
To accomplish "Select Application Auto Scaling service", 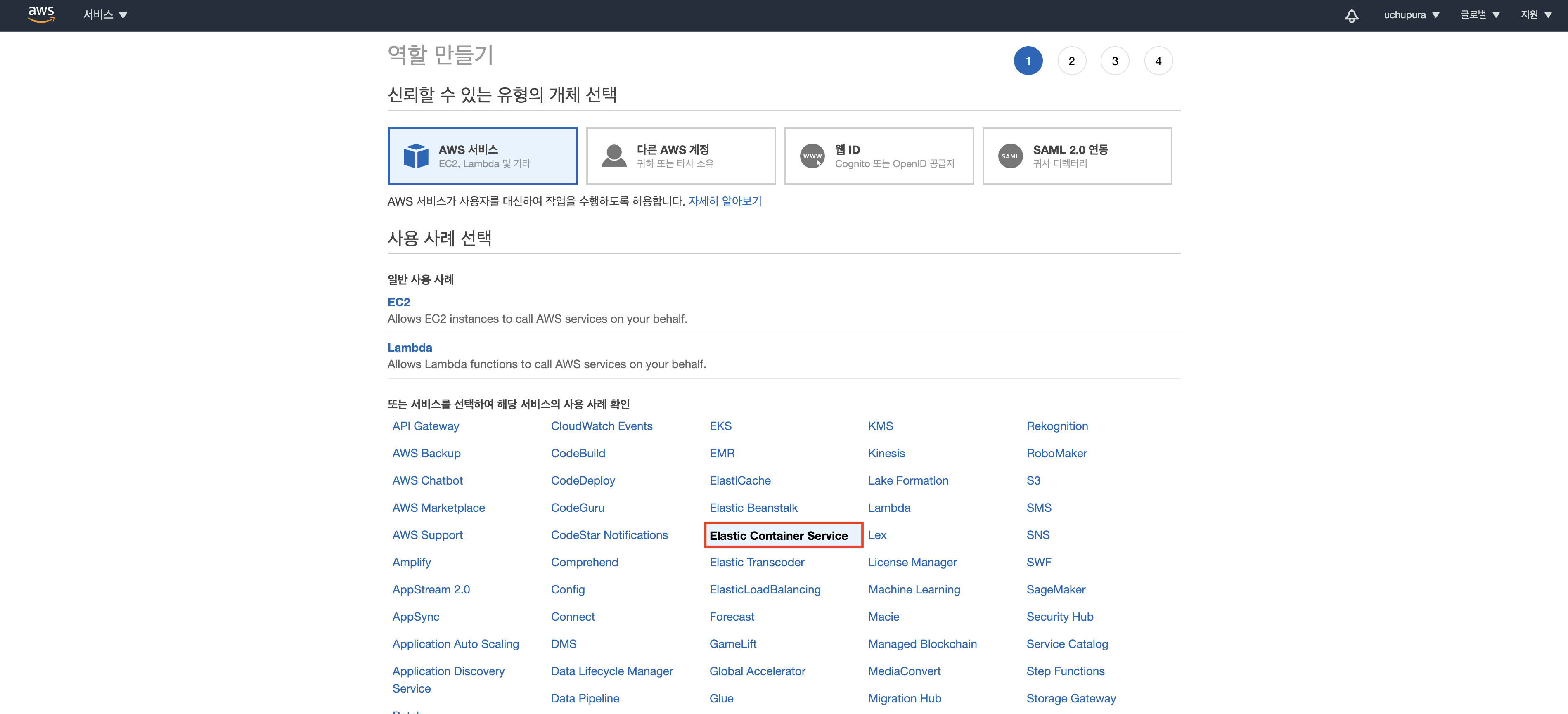I will point(455,644).
